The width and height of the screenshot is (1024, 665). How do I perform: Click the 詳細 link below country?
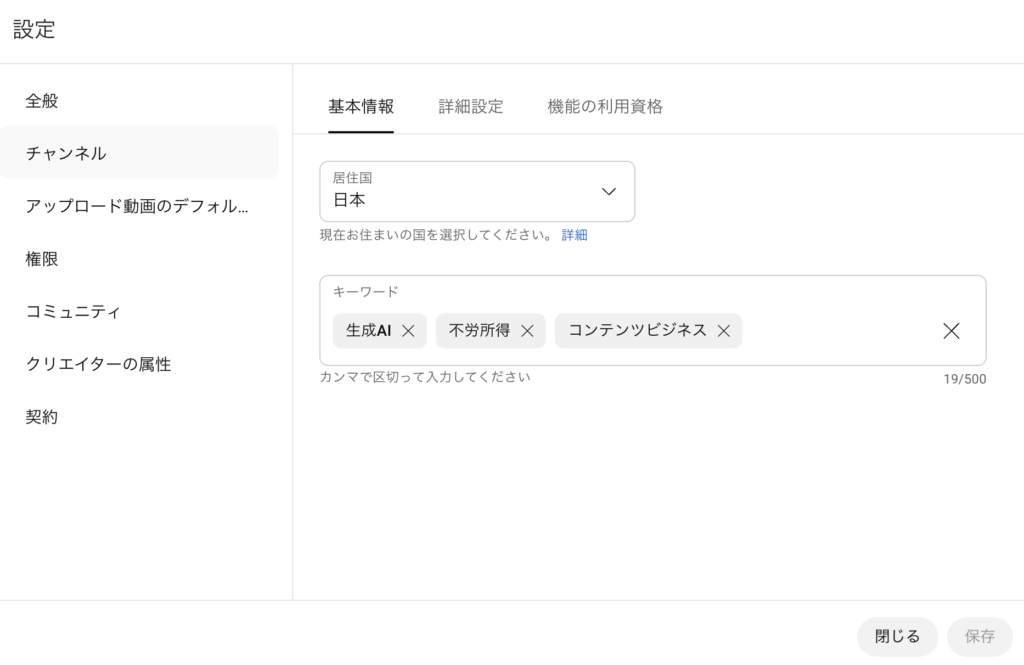pos(574,235)
